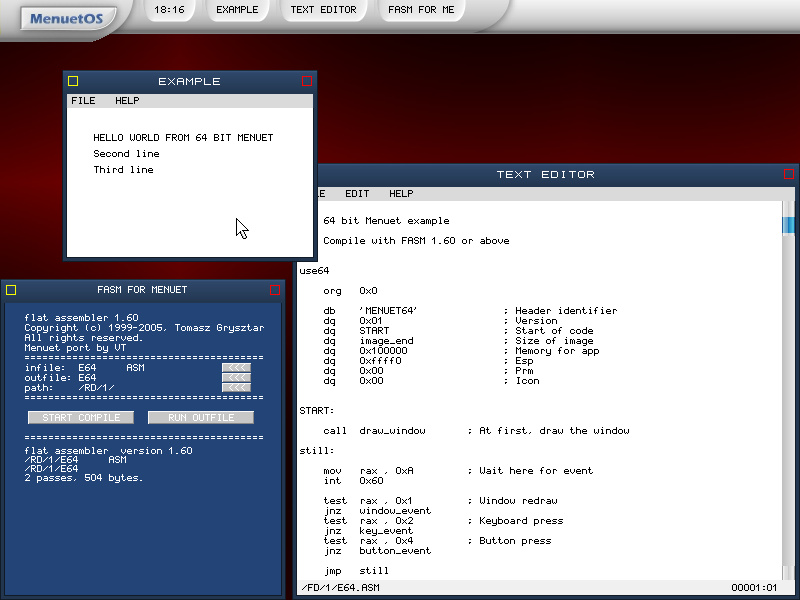Click the path value "/RD/1/" in FASM settings

pos(96,388)
